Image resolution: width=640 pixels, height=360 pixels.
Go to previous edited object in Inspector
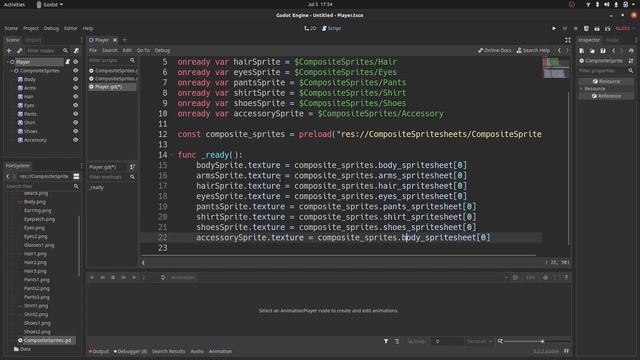613,51
